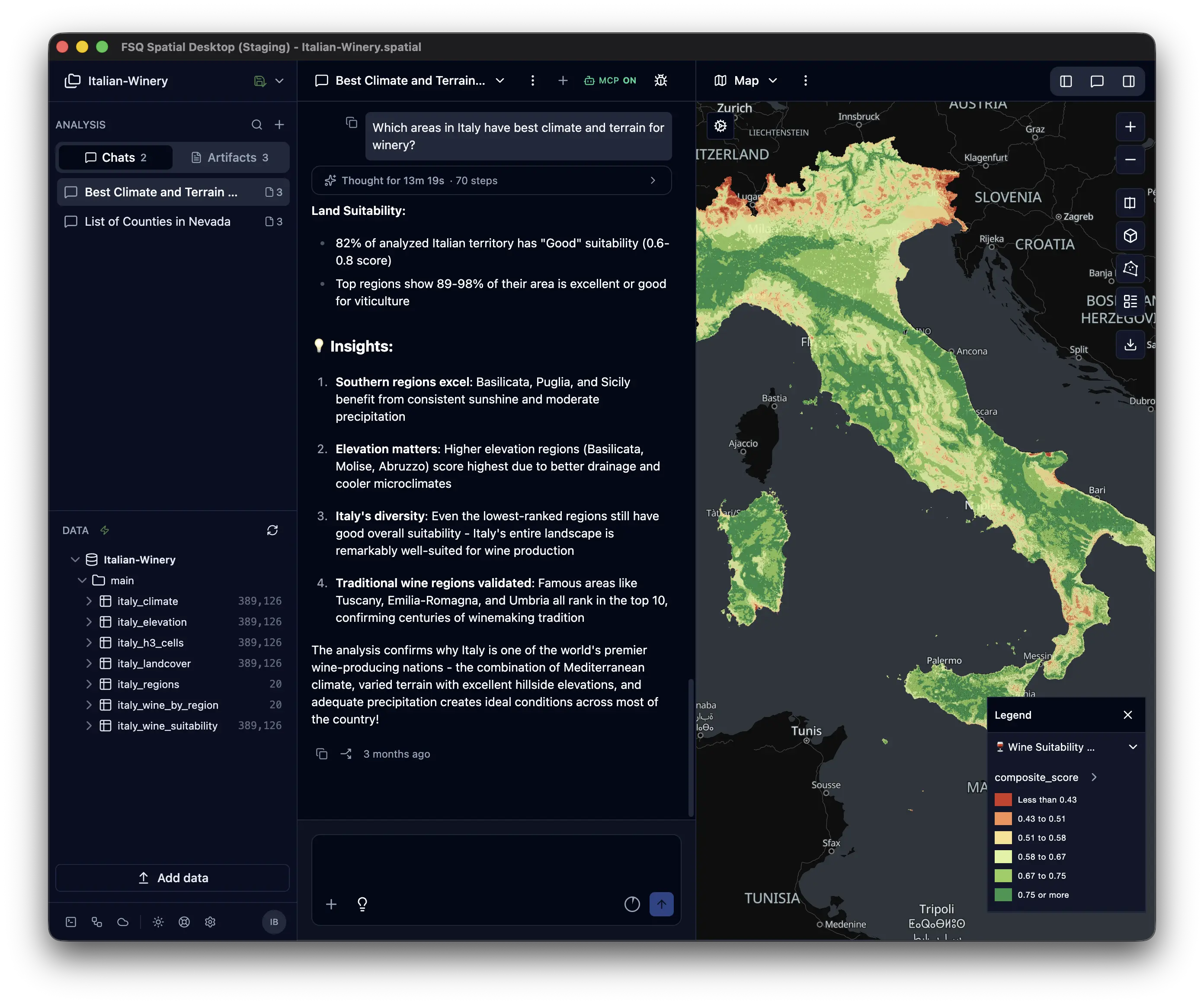Toggle split map view icon
This screenshot has width=1204, height=1005.
pyautogui.click(x=1130, y=203)
